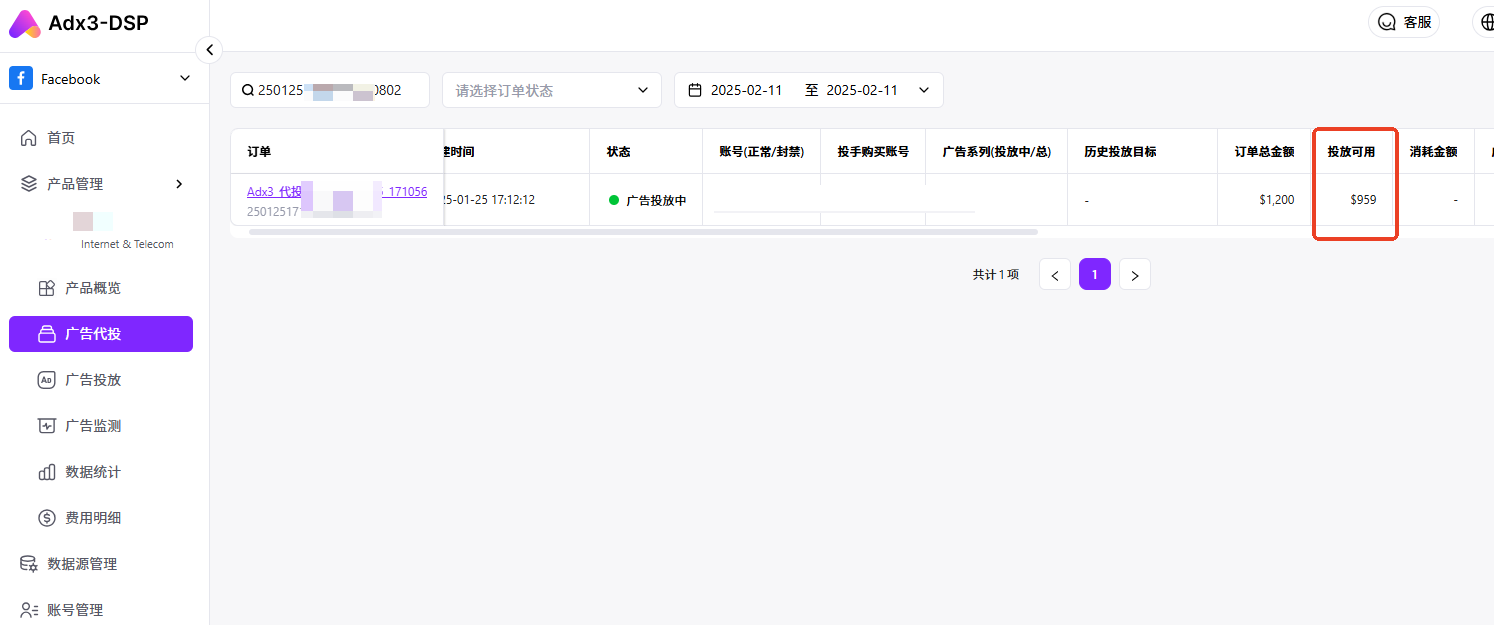The width and height of the screenshot is (1494, 625).
Task: Open 广告监测 ad monitoring
Action: [92, 426]
